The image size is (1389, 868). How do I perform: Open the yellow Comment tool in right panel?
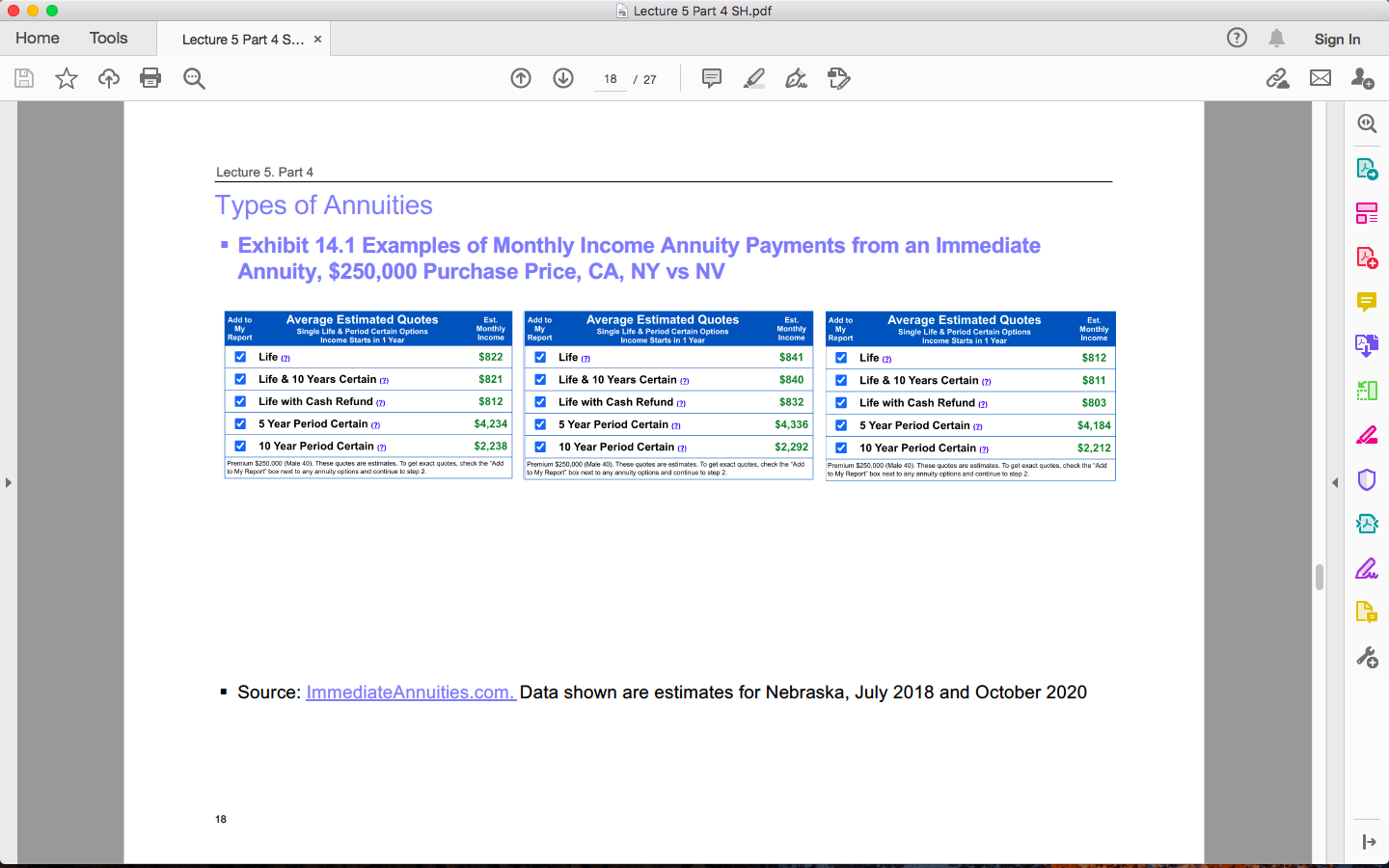point(1367,302)
